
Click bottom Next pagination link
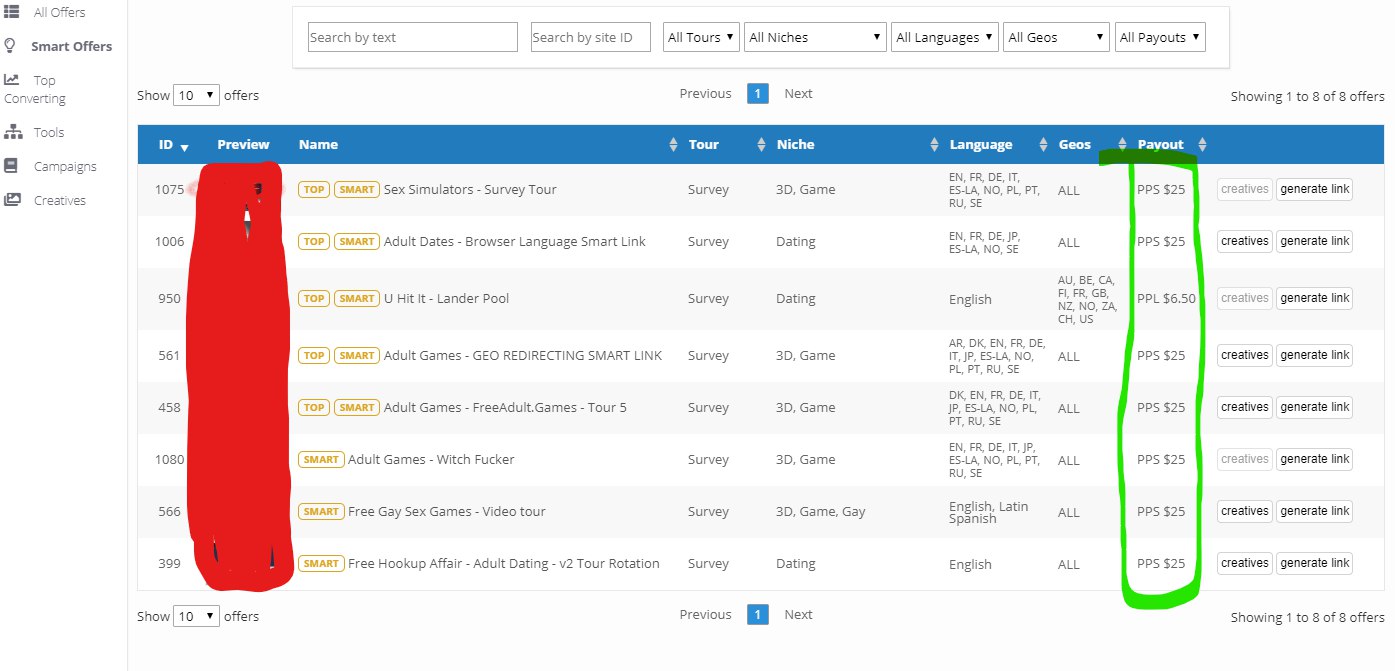coord(798,614)
